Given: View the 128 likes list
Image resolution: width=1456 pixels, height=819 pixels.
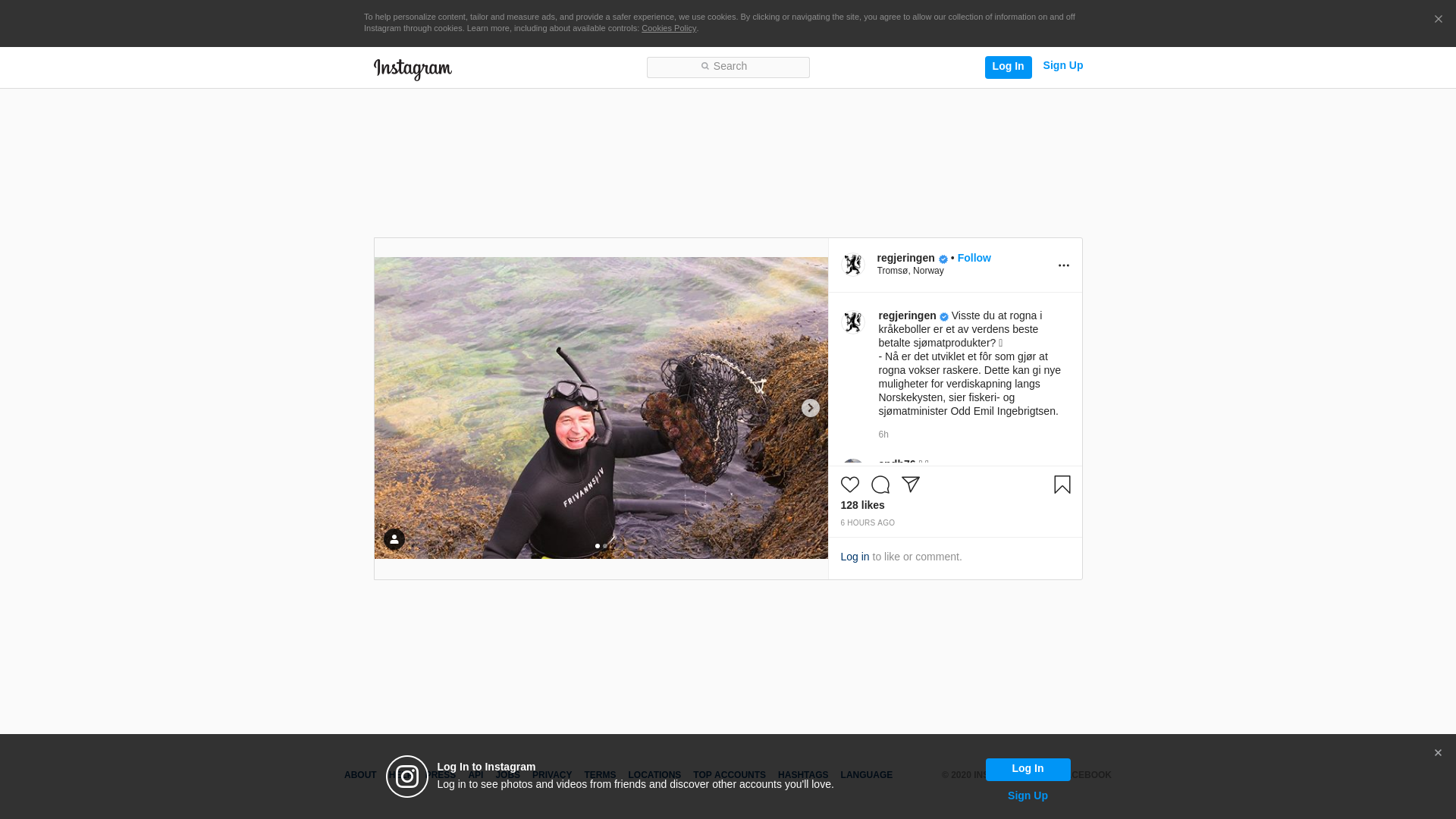Looking at the screenshot, I should [x=862, y=505].
